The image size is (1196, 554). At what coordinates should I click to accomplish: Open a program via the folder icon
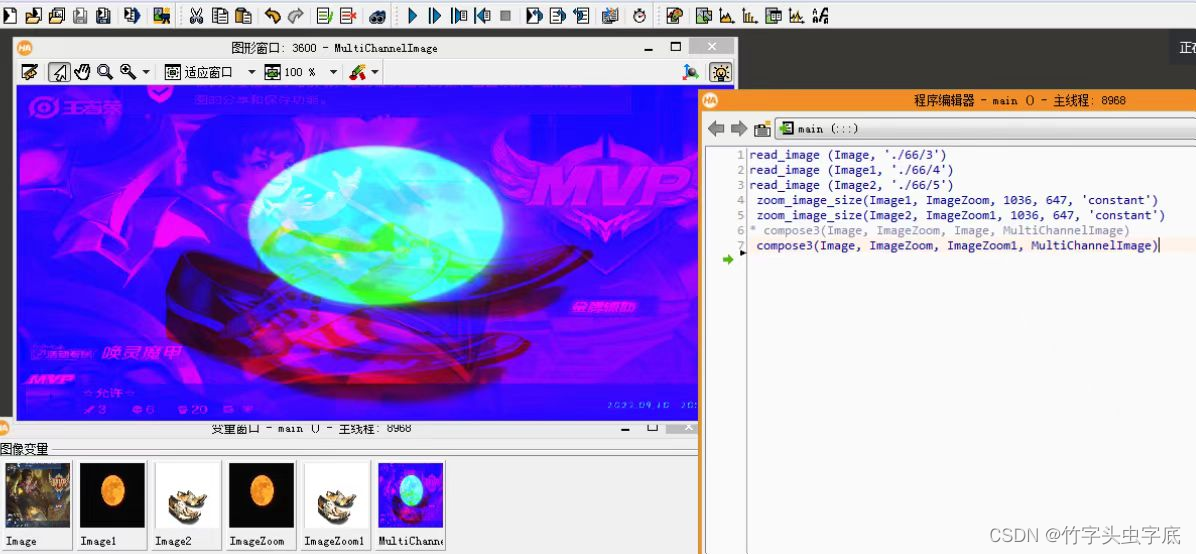(33, 15)
